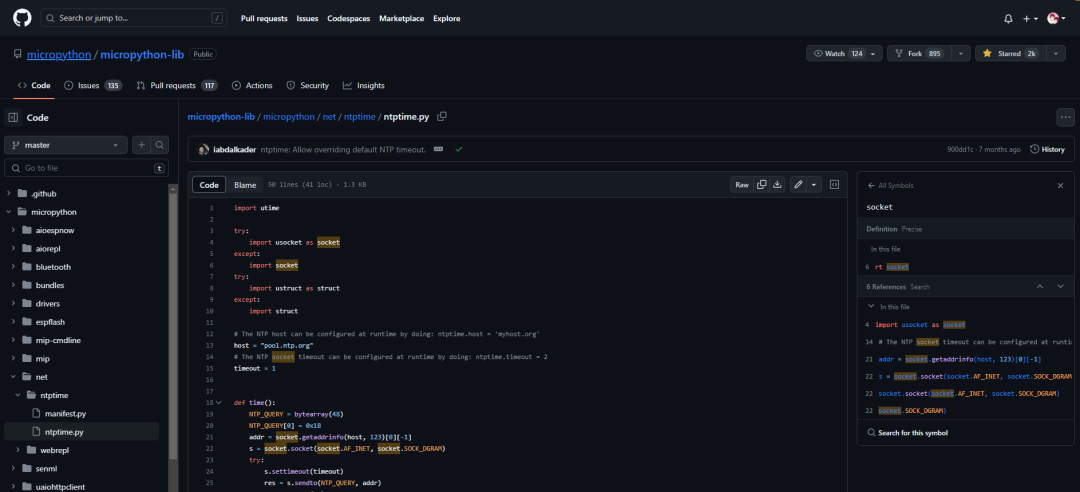The height and width of the screenshot is (492, 1080).
Task: Download the raw file
Action: click(777, 185)
